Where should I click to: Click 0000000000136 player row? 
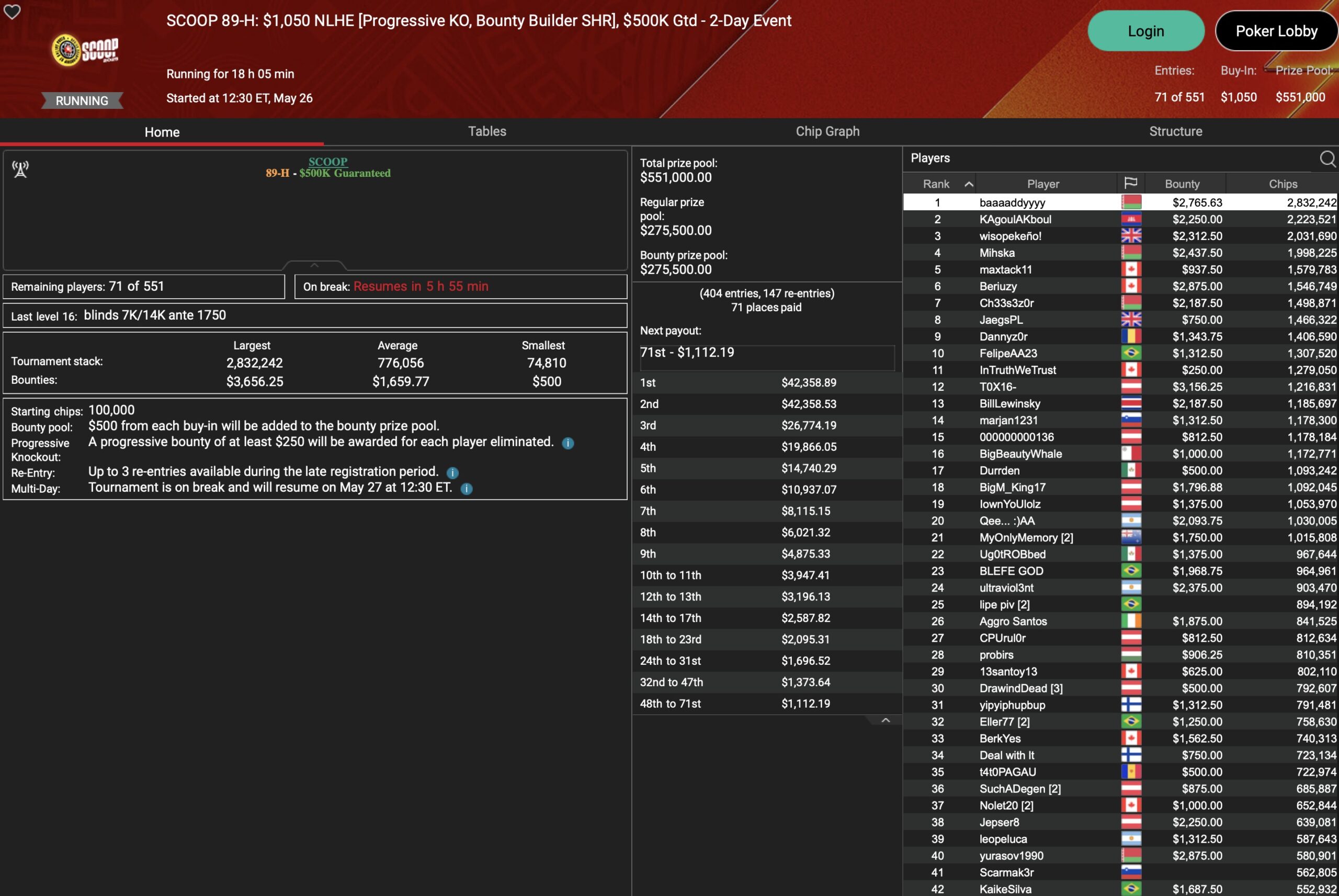1121,437
